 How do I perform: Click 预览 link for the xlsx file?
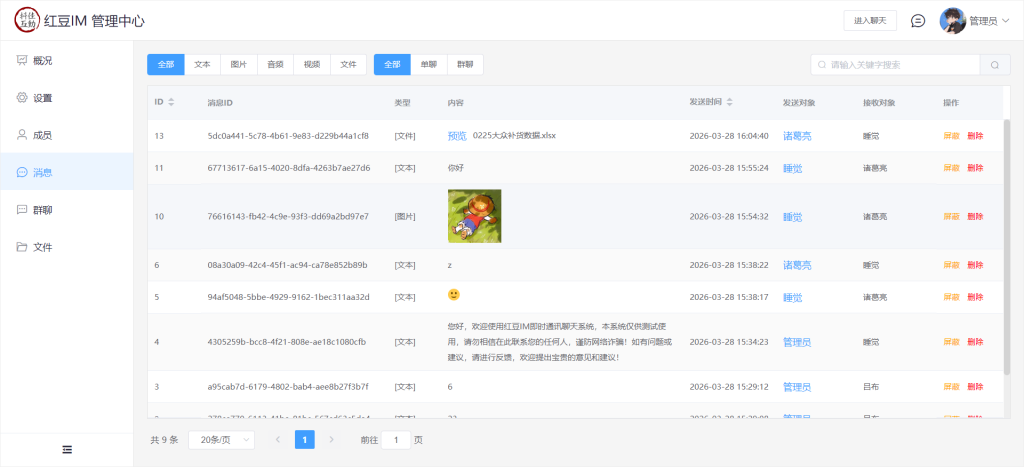pyautogui.click(x=457, y=136)
